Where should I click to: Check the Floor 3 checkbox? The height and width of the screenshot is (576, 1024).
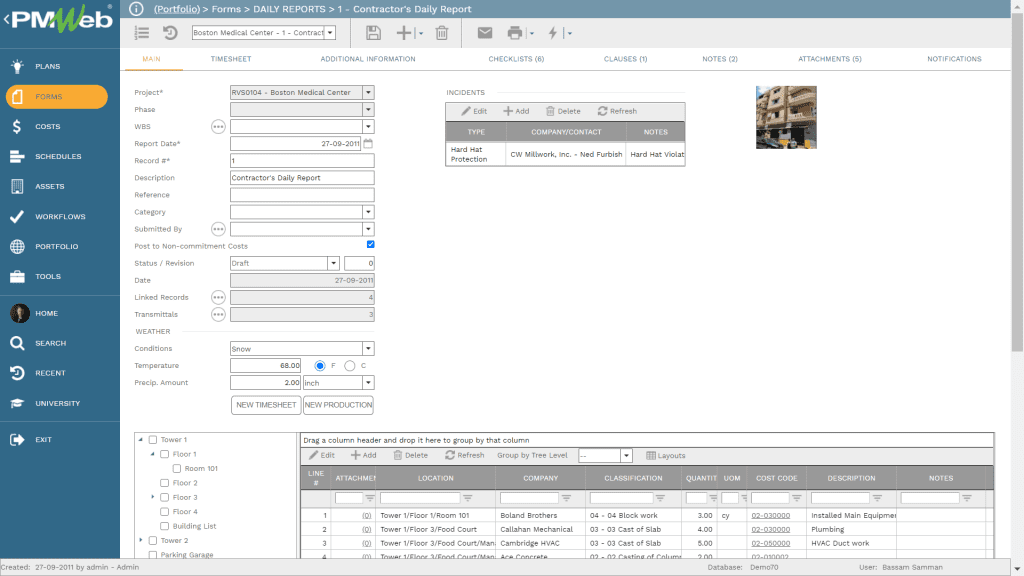click(x=165, y=497)
